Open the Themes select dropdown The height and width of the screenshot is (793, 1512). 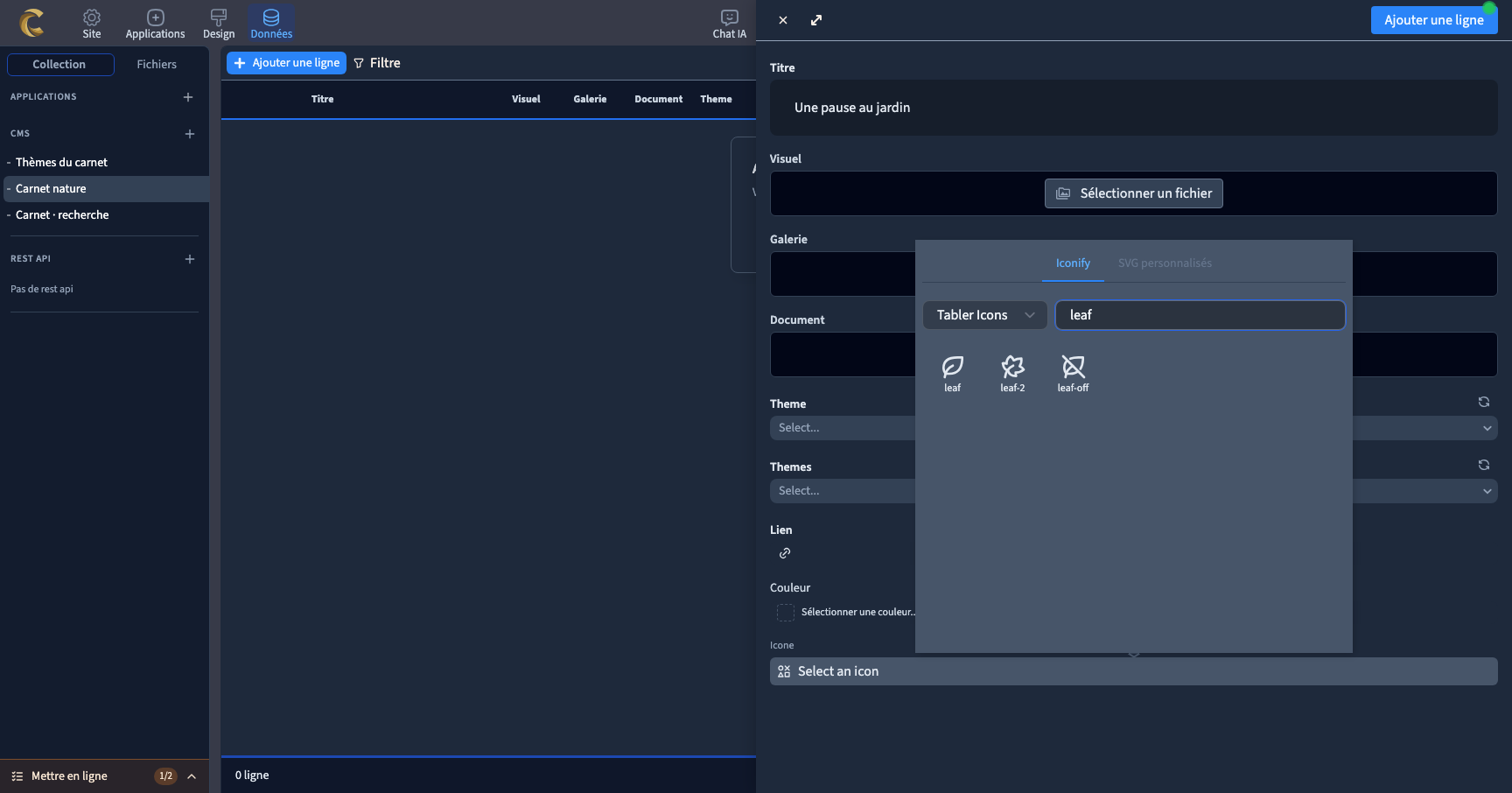tap(1134, 491)
